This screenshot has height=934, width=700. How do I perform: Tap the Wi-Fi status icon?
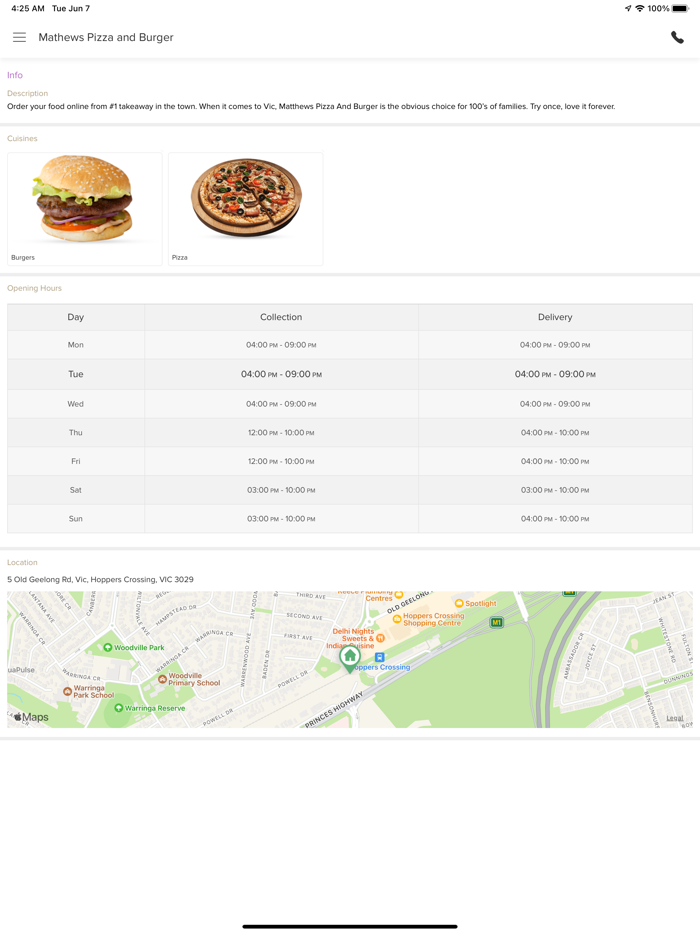click(x=640, y=8)
